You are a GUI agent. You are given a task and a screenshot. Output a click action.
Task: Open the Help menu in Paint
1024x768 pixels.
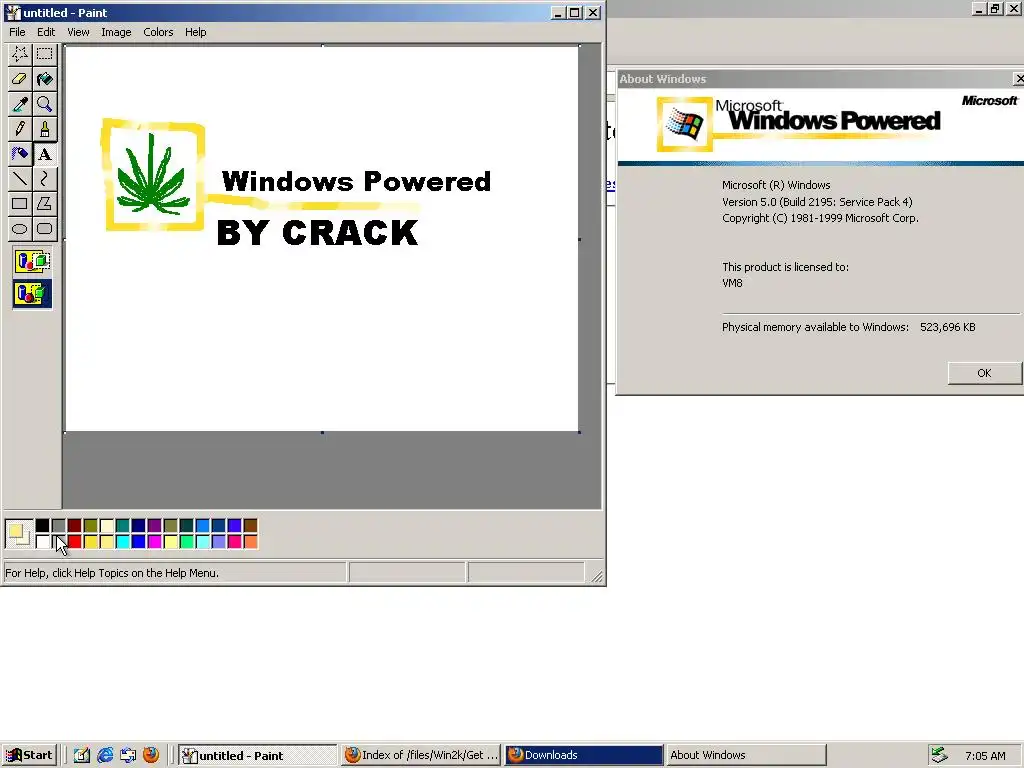[195, 32]
